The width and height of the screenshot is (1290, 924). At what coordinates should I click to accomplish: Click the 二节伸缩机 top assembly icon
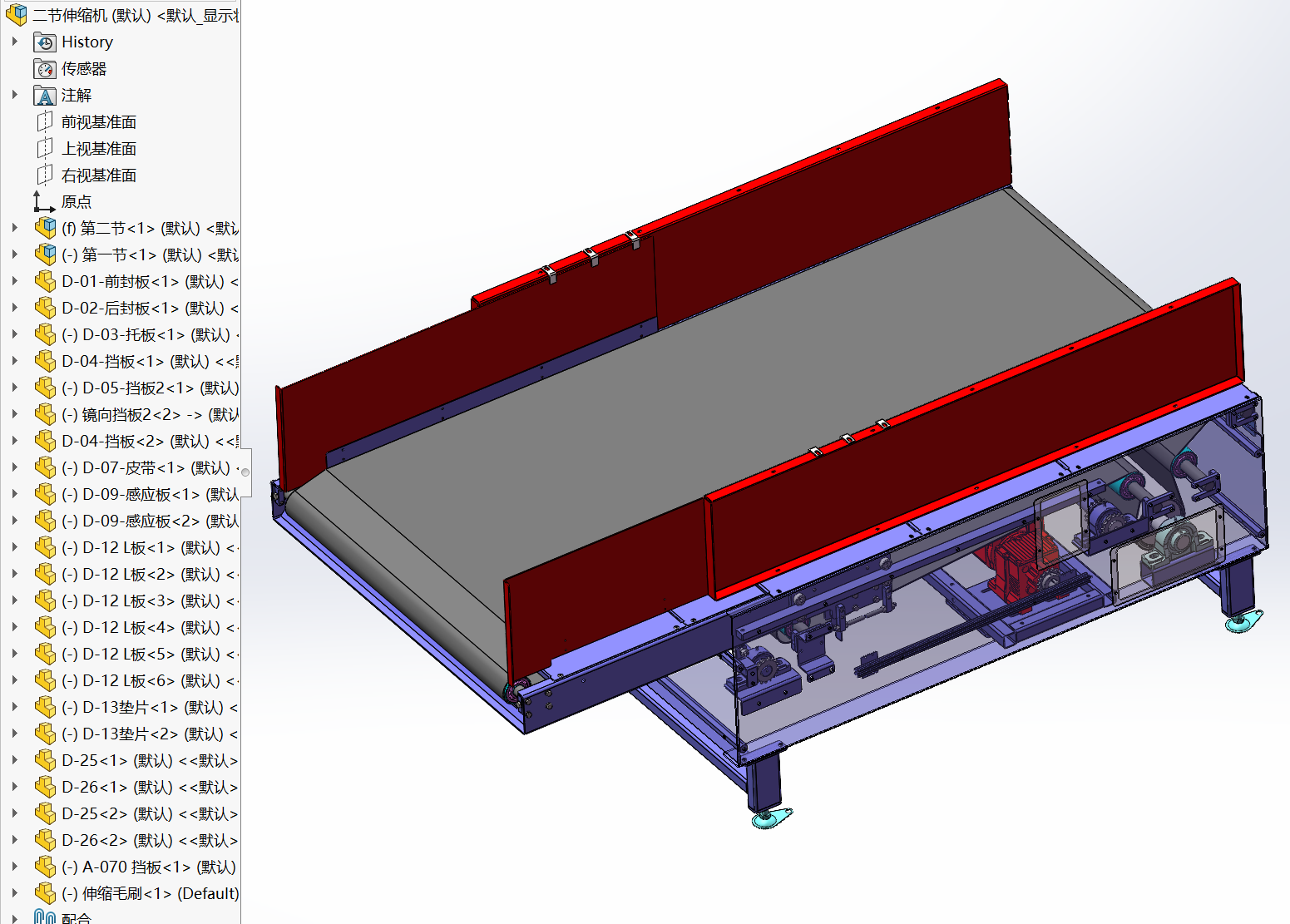click(x=16, y=15)
